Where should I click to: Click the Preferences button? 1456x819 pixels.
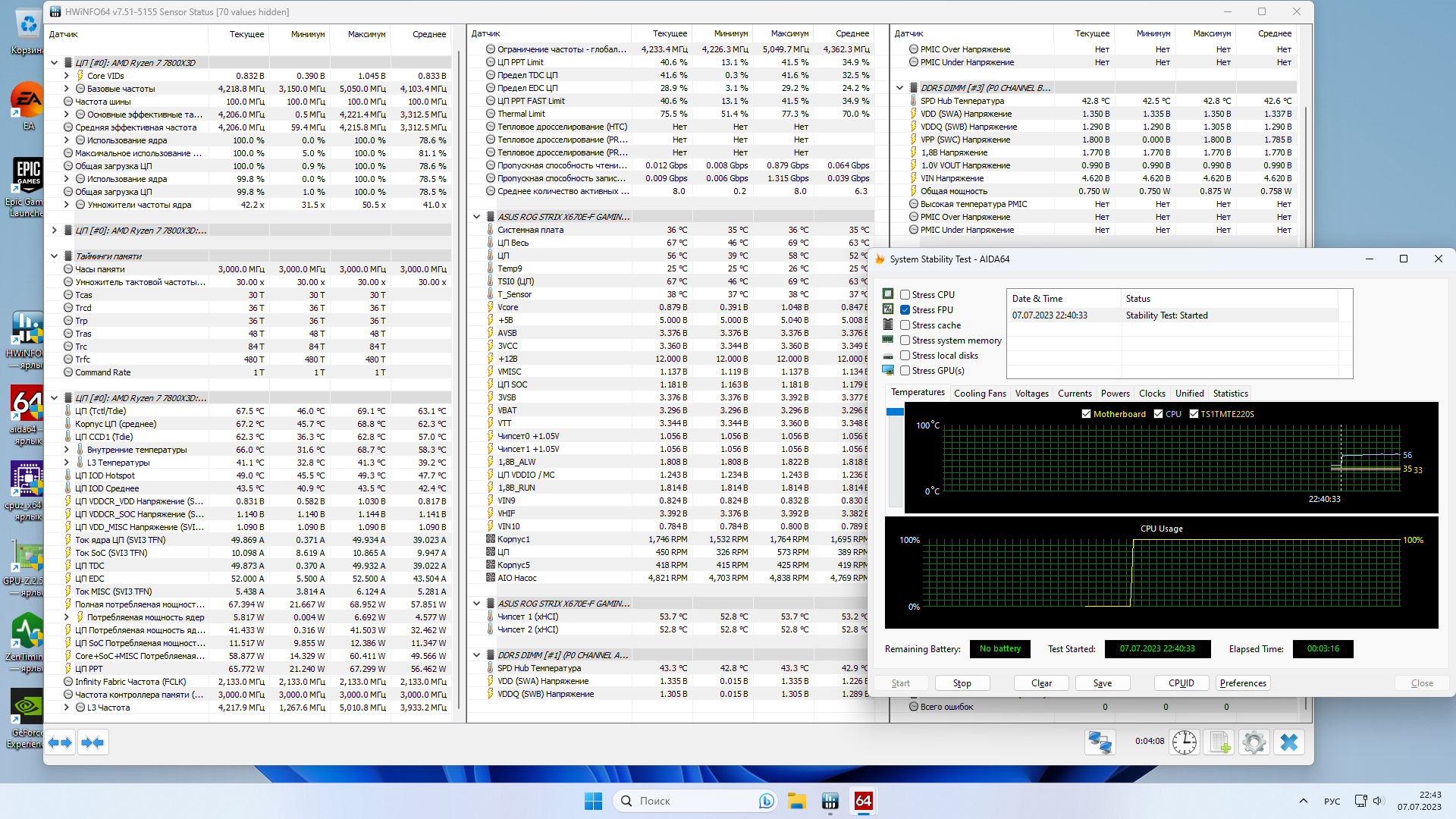click(x=1242, y=683)
